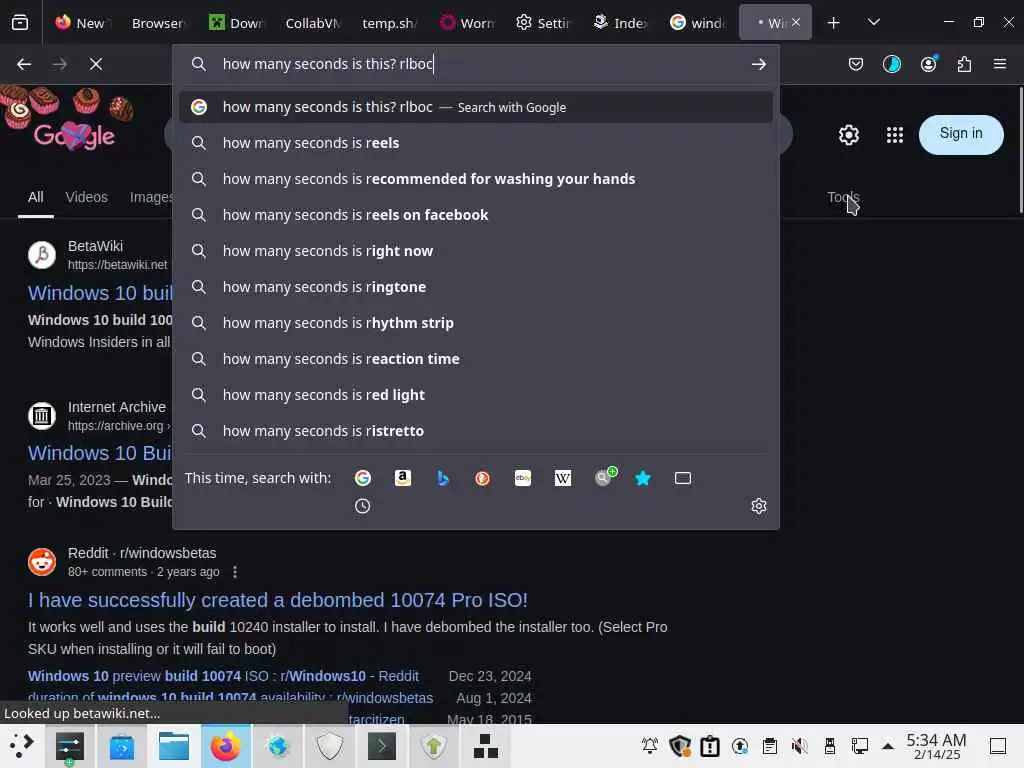Search this time with DuckDuckGo
1024x768 pixels.
(483, 478)
